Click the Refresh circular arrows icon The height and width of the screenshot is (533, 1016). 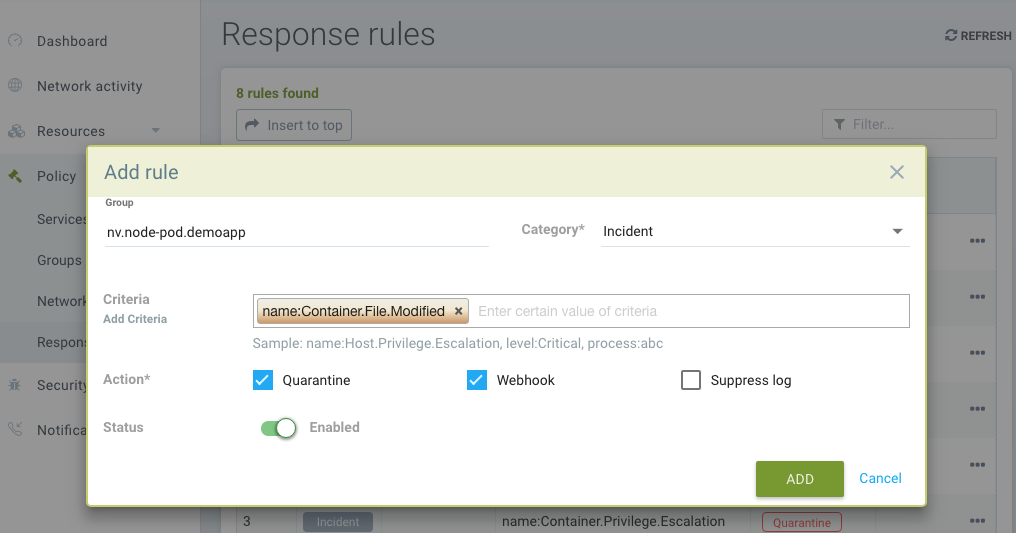[951, 35]
